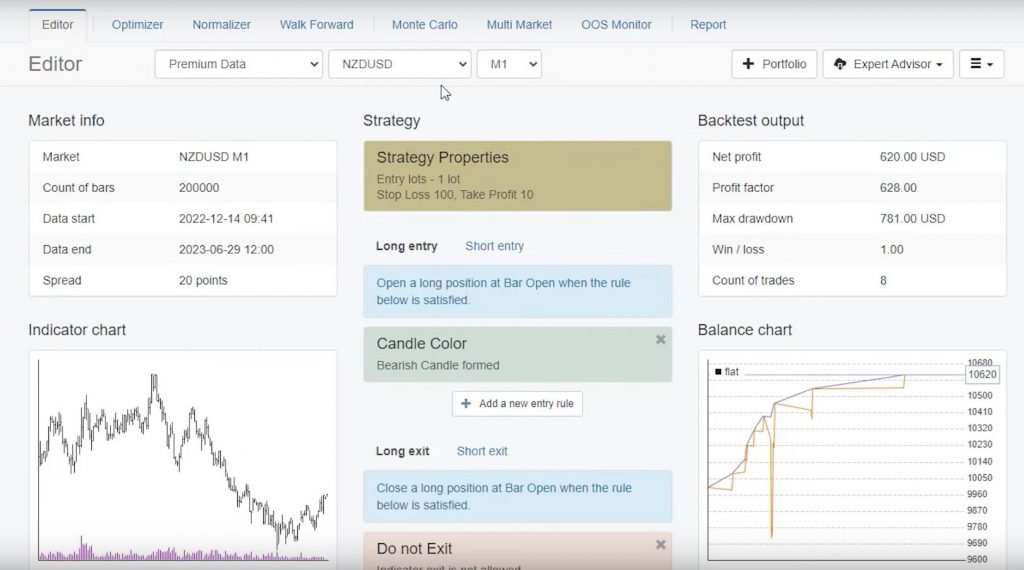This screenshot has width=1024, height=570.
Task: Click Add a new entry rule
Action: point(517,404)
